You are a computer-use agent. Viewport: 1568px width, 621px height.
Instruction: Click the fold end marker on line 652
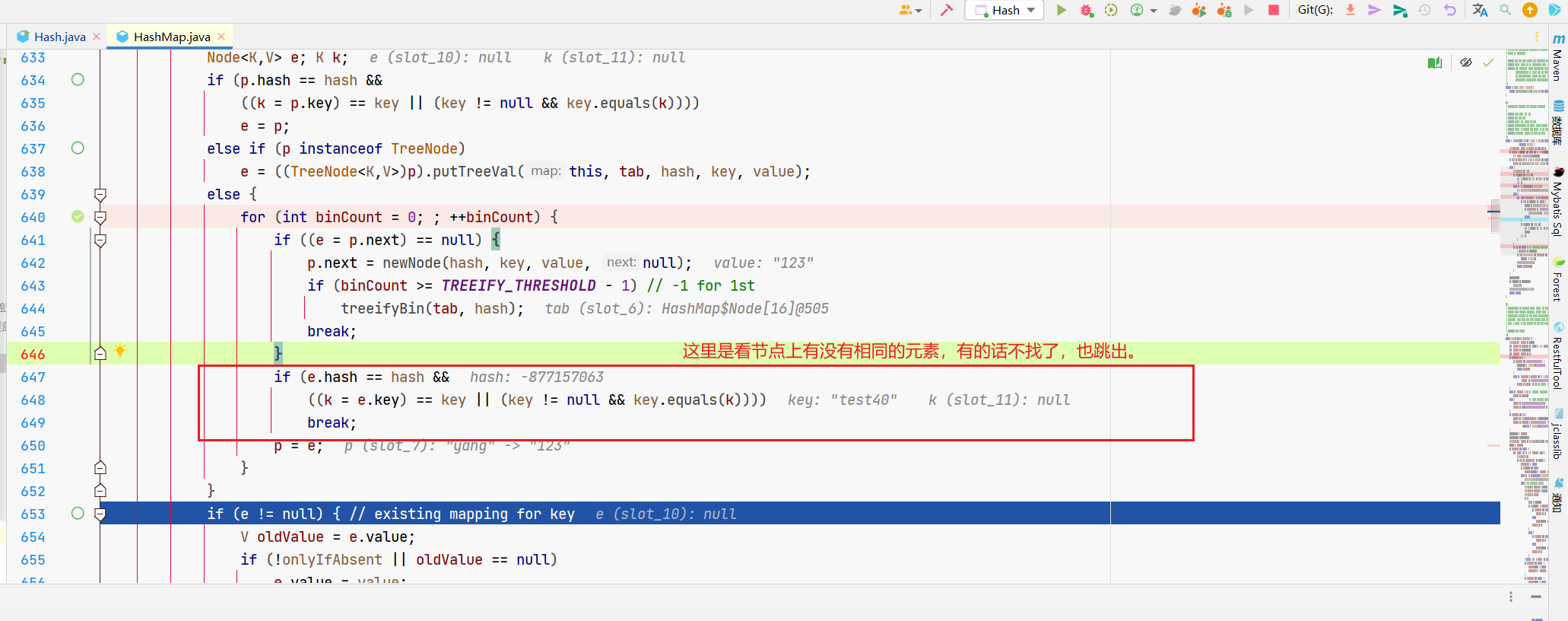tap(100, 491)
